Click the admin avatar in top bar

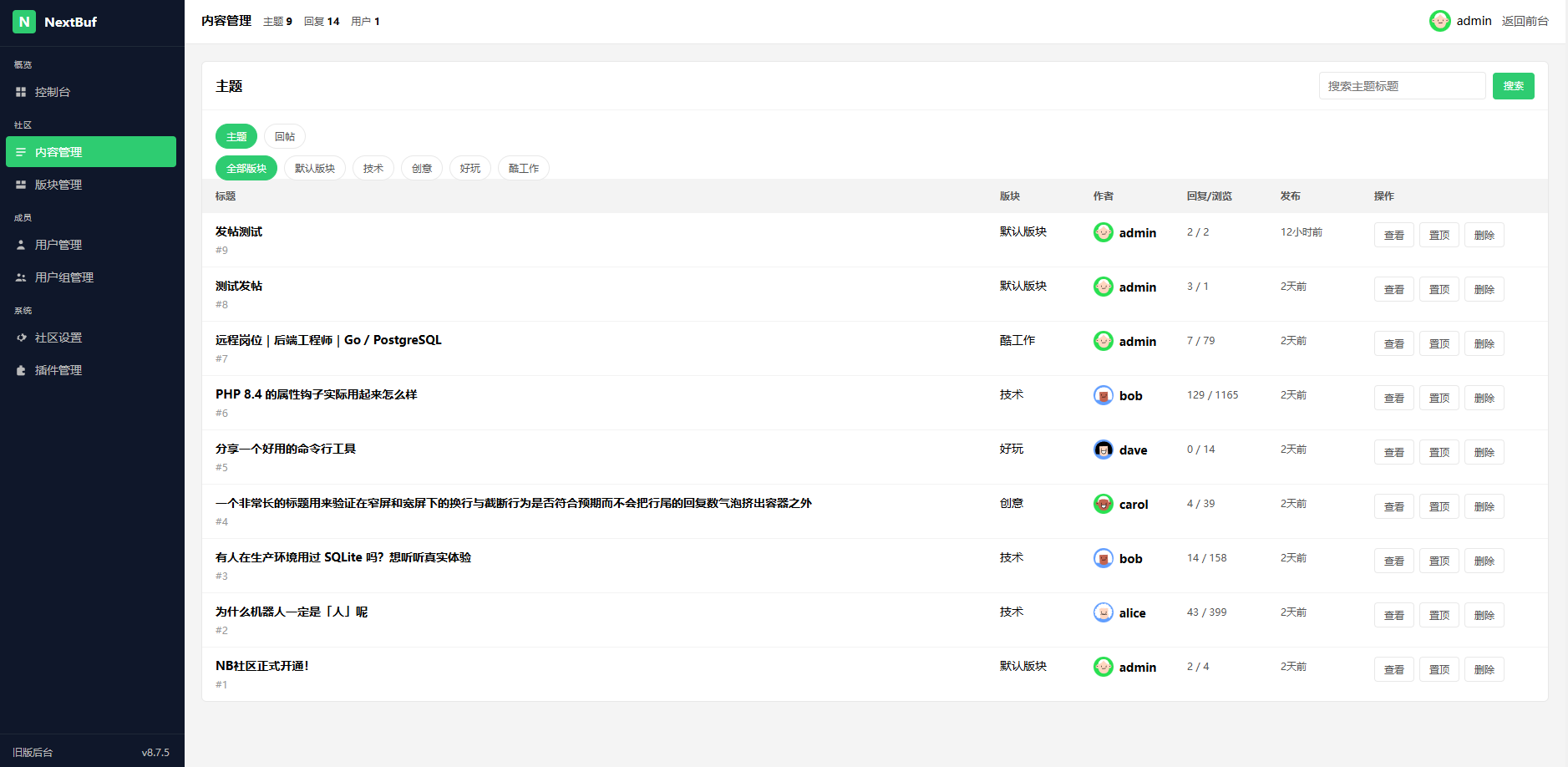click(1439, 21)
